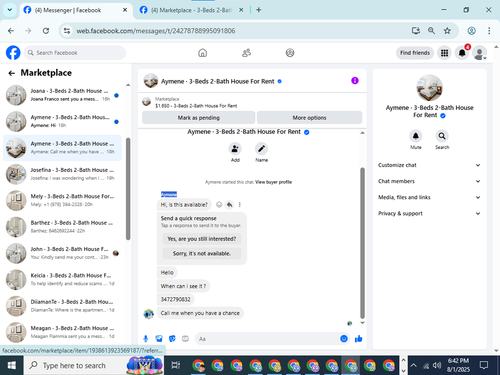Click View buyer profile link
This screenshot has width=500, height=375.
tap(273, 182)
